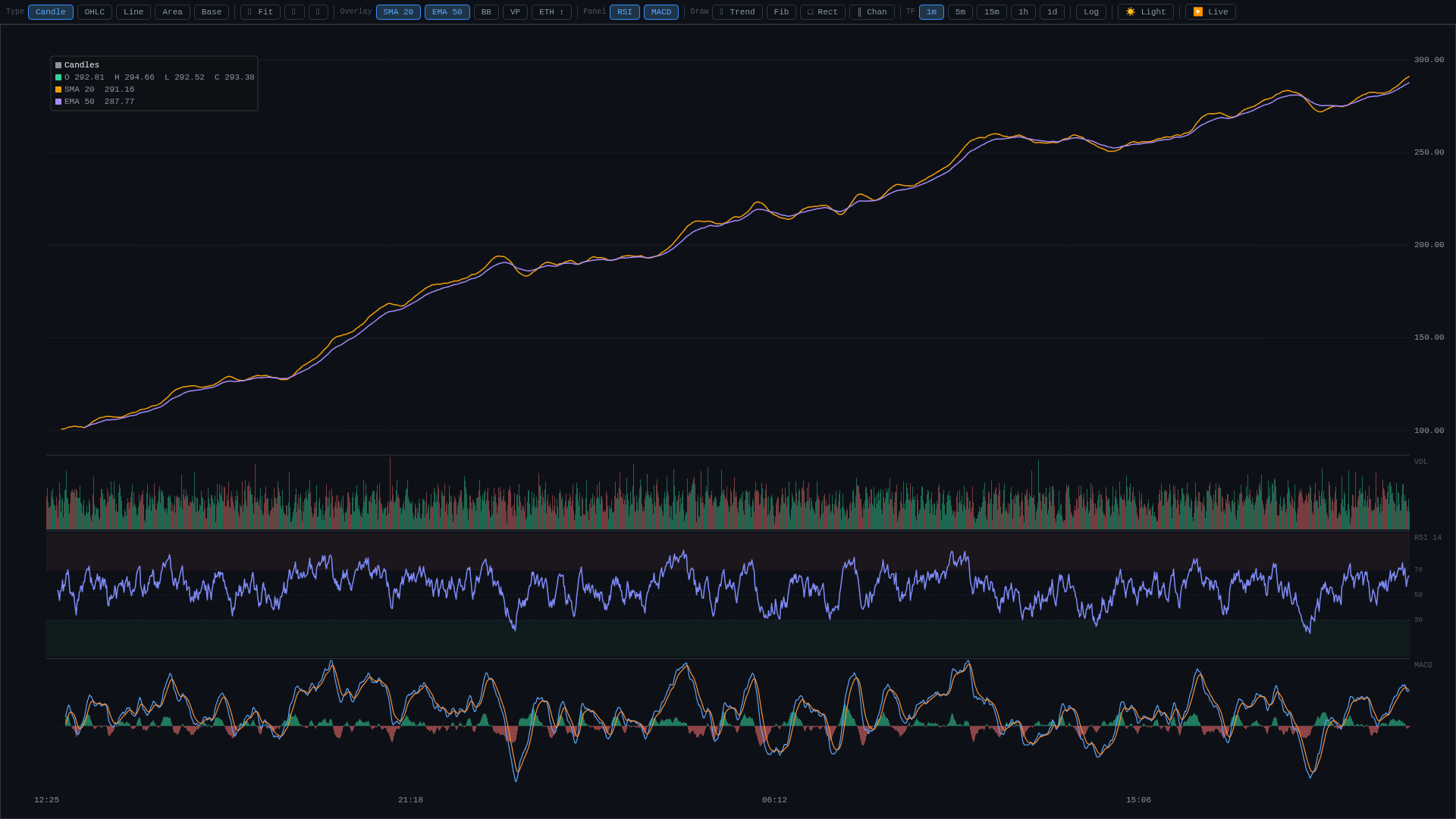Select the Candle chart type
This screenshot has height=819, width=1456.
point(51,12)
